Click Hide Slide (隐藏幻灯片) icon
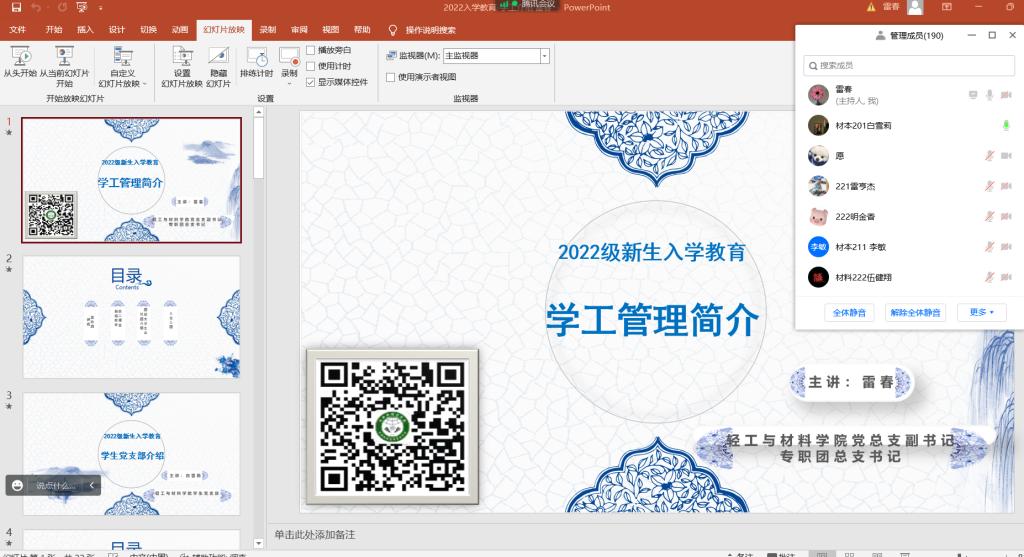This screenshot has height=557, width=1024. click(x=218, y=62)
